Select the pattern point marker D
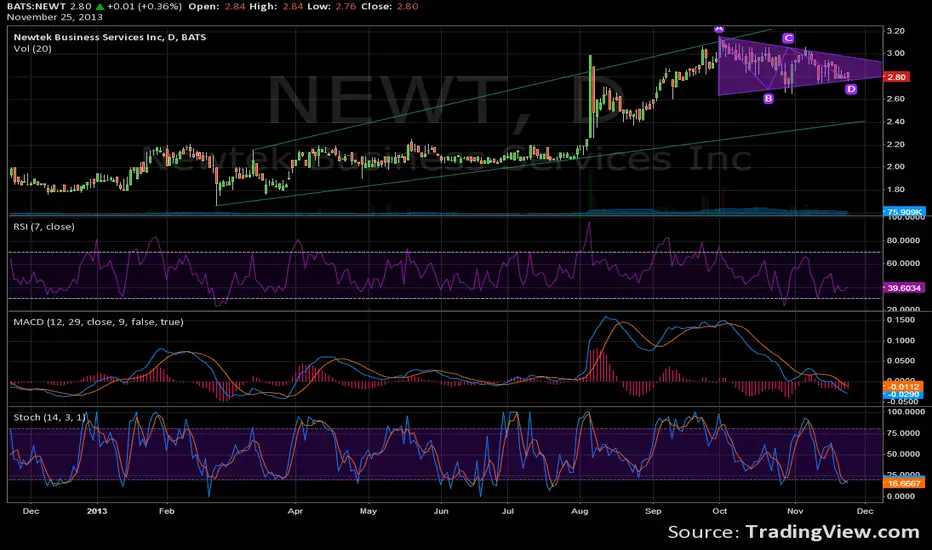Screen dimensions: 932x550 click(851, 89)
